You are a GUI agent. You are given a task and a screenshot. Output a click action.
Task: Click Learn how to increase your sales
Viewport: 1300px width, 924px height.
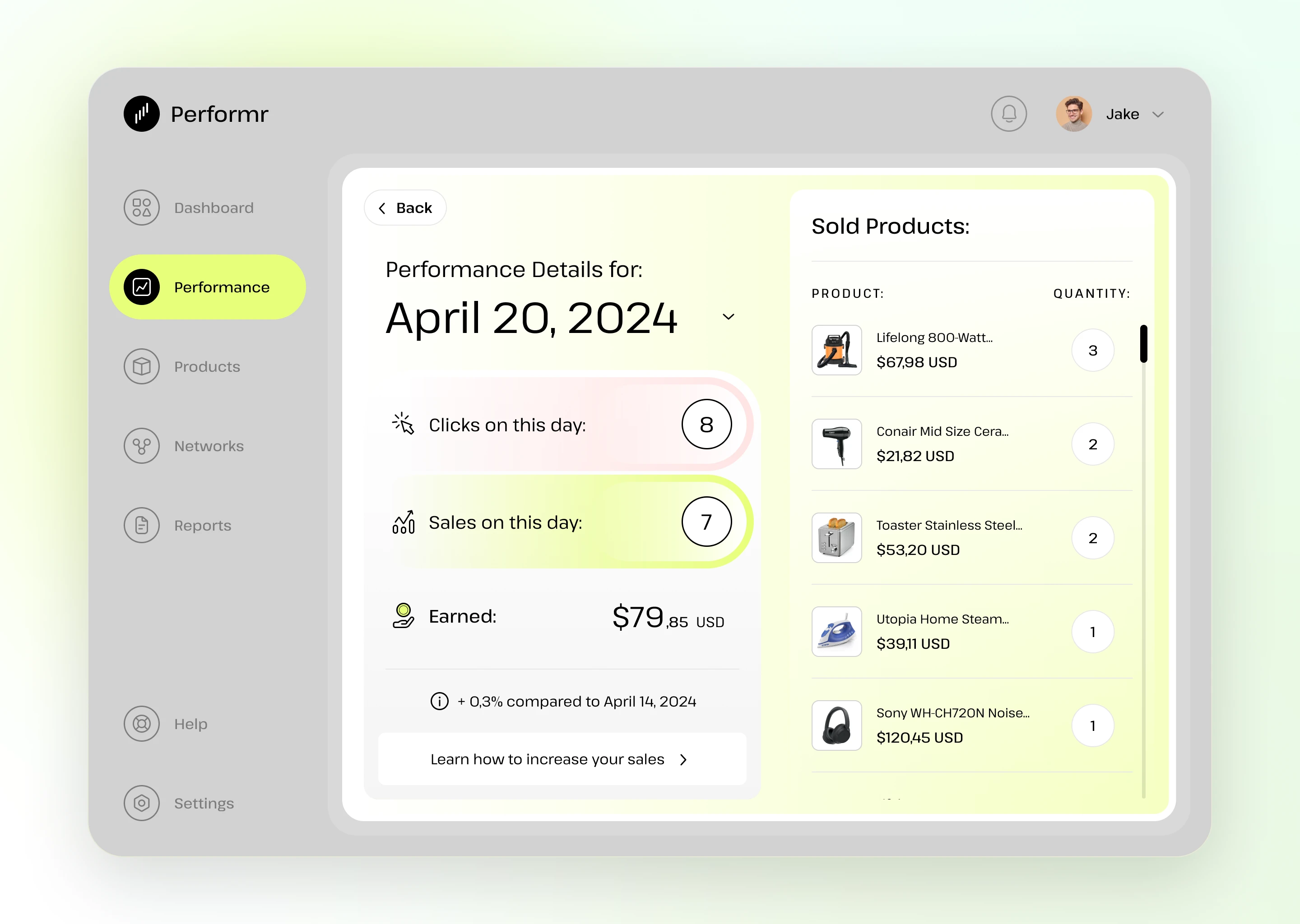click(x=561, y=759)
